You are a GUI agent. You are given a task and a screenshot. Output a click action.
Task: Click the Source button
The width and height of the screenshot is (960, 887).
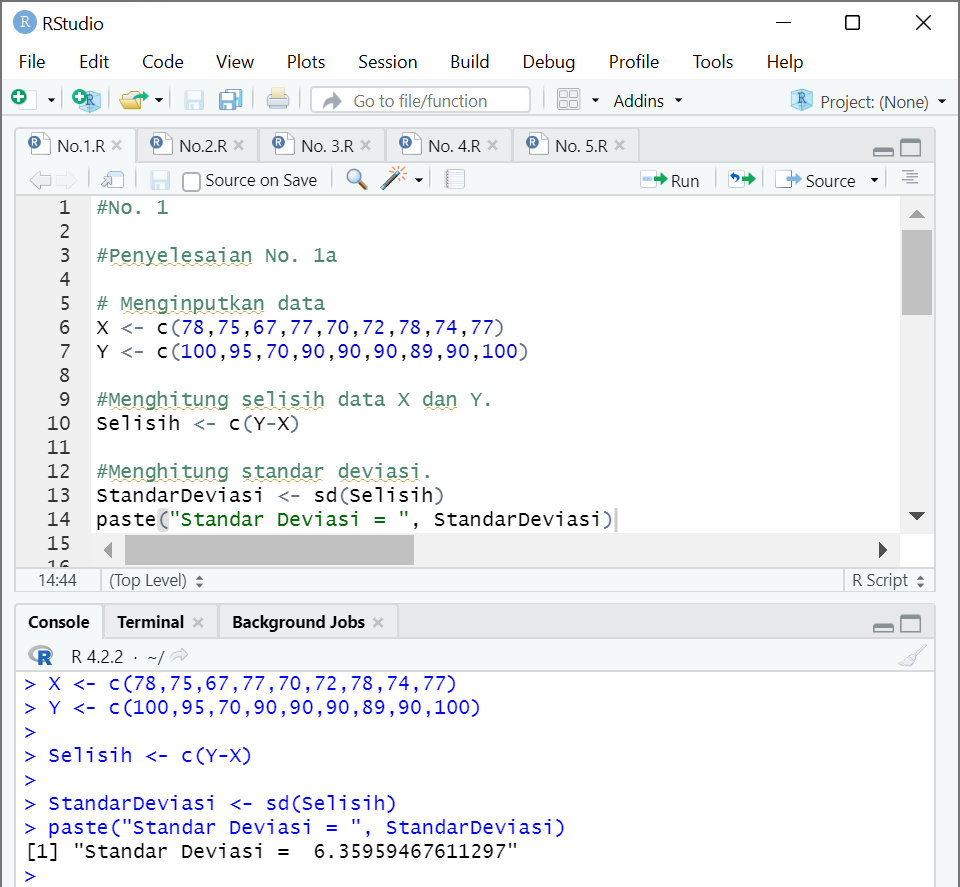826,180
